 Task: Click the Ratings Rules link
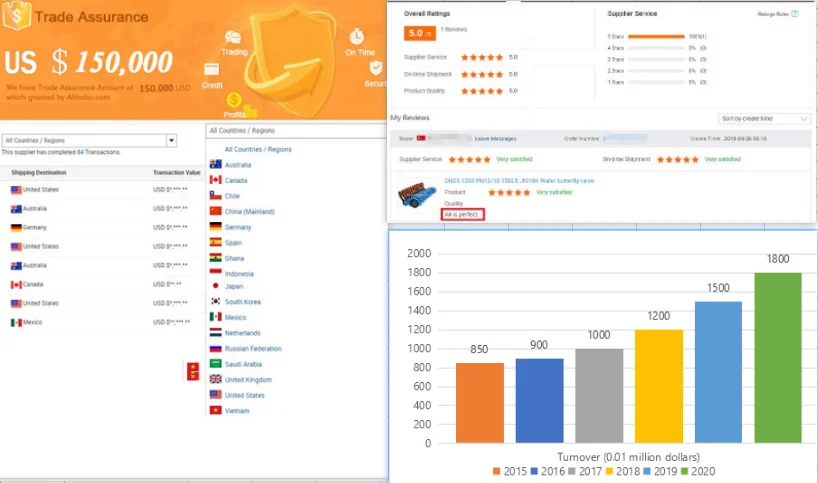(773, 14)
